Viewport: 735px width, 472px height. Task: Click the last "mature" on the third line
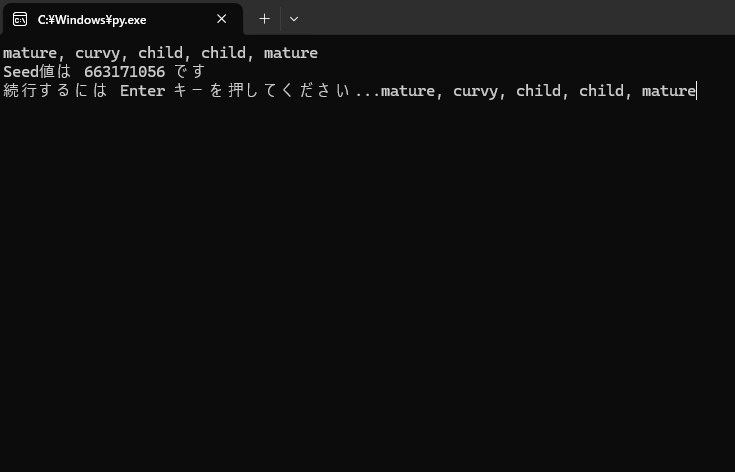point(668,91)
